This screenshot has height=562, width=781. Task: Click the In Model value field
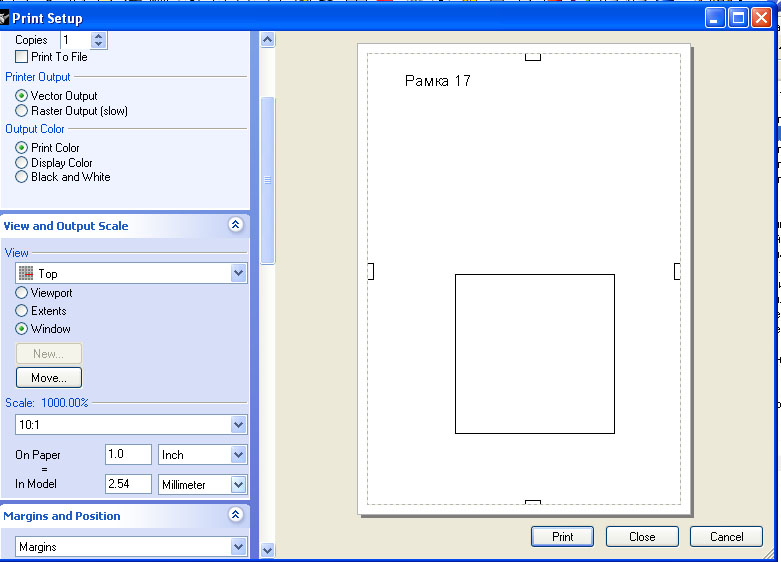(128, 484)
